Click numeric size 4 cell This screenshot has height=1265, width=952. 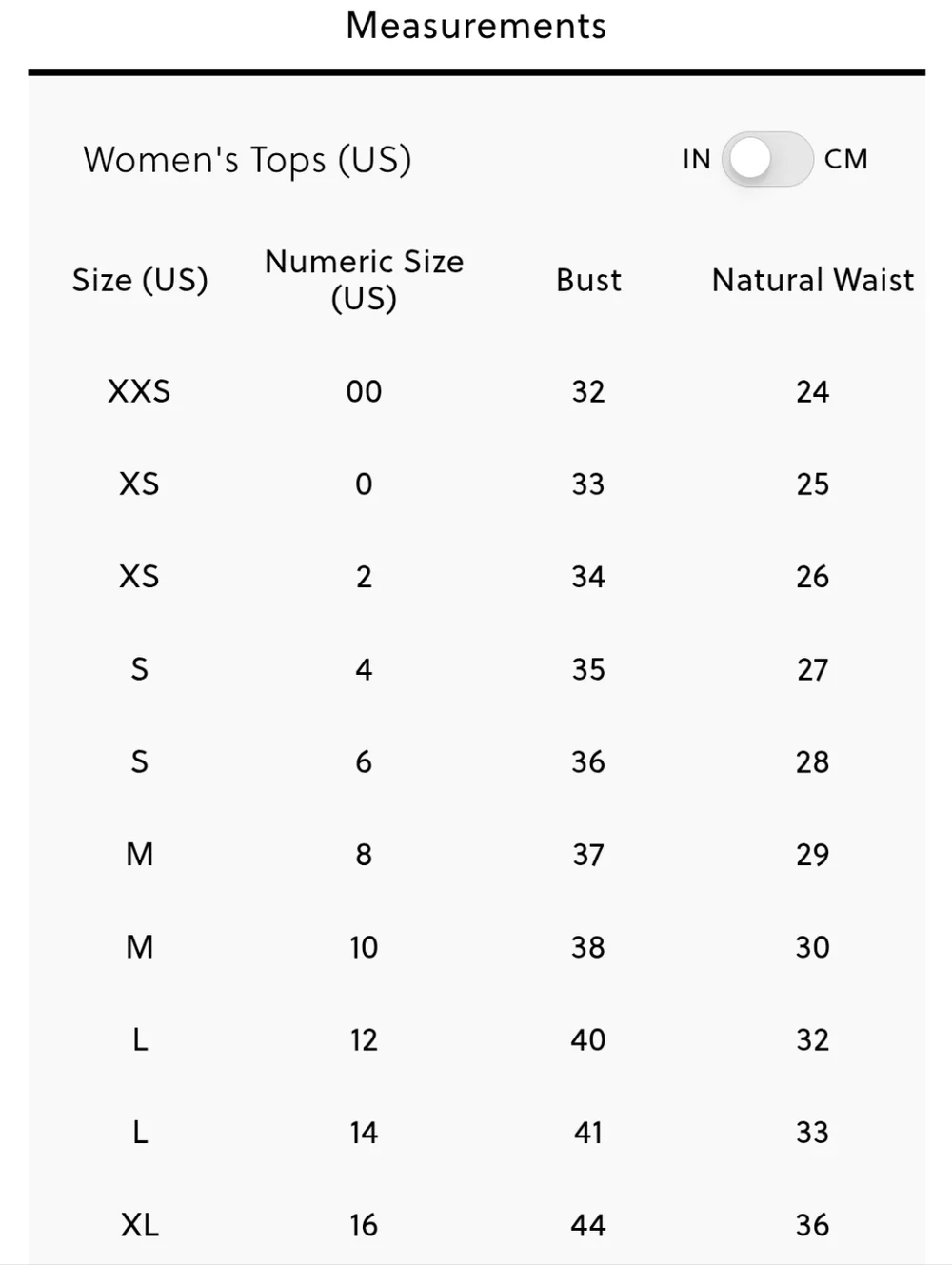point(364,669)
